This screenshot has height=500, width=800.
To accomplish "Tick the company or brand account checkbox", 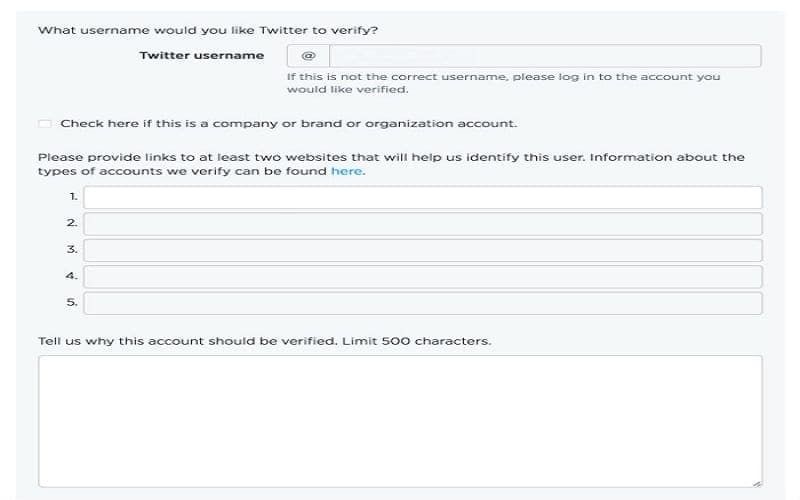I will tap(45, 123).
